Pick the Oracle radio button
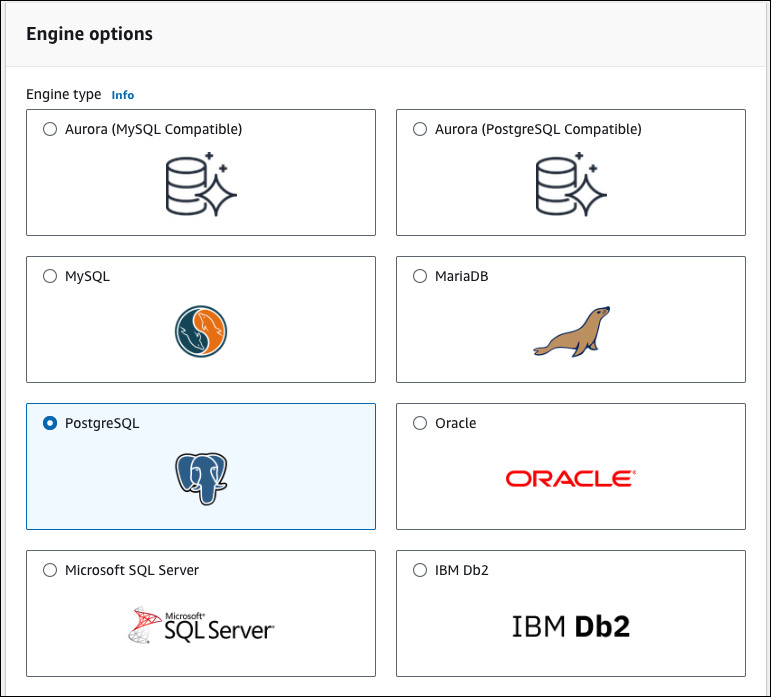 point(420,423)
